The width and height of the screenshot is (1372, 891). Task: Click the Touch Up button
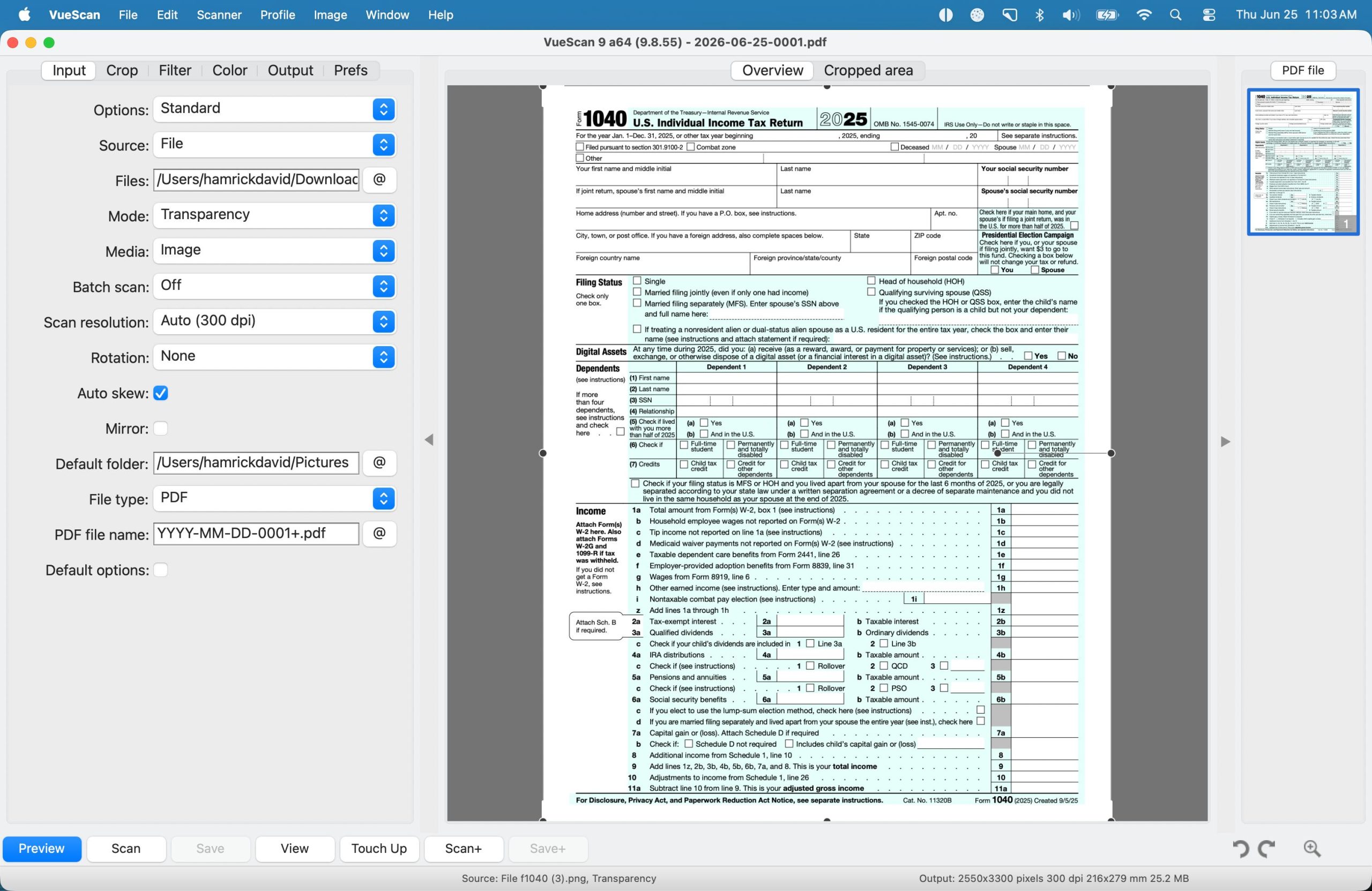point(379,848)
